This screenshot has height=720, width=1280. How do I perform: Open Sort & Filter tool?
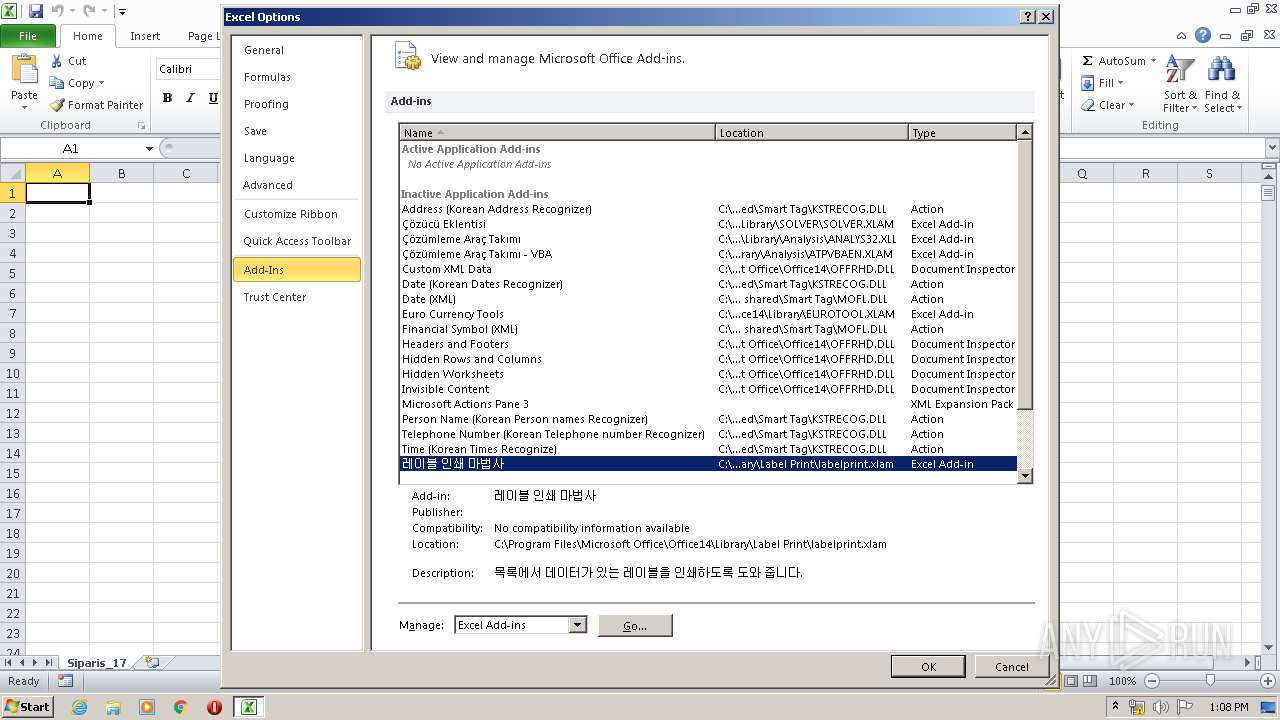click(x=1180, y=85)
